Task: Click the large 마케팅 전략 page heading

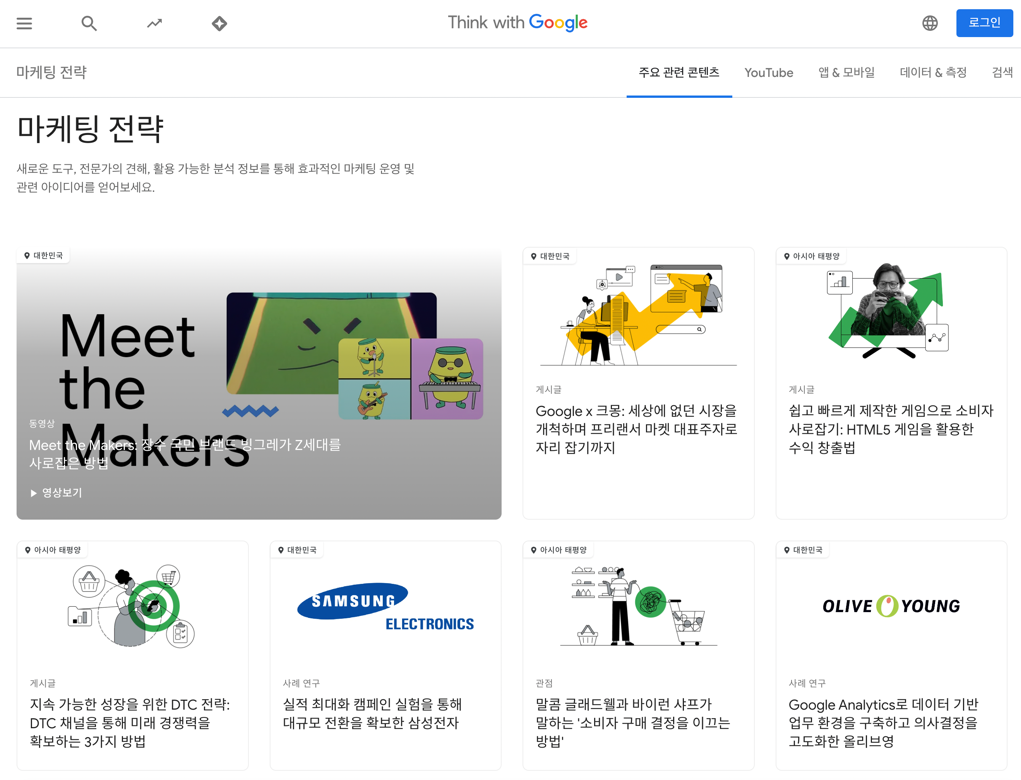Action: pyautogui.click(x=90, y=129)
